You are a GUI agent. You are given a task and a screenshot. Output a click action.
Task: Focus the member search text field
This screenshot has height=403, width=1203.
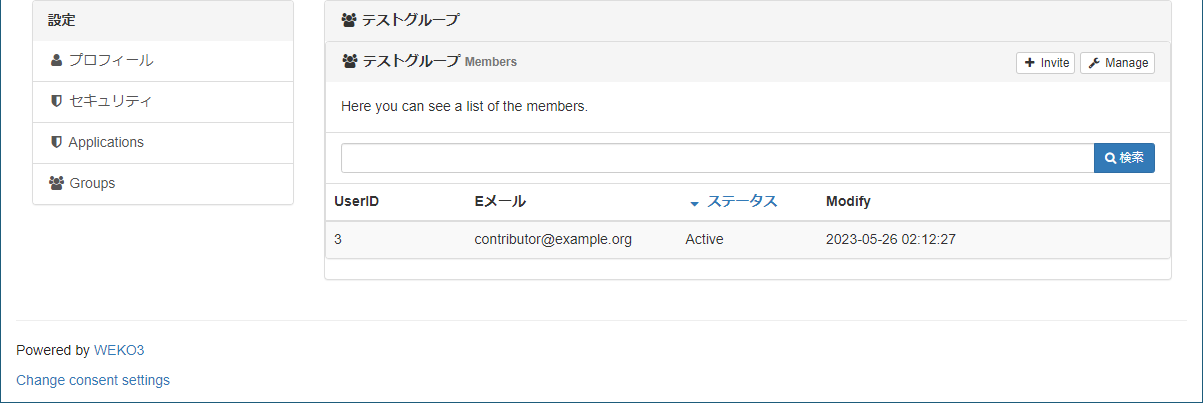click(717, 158)
